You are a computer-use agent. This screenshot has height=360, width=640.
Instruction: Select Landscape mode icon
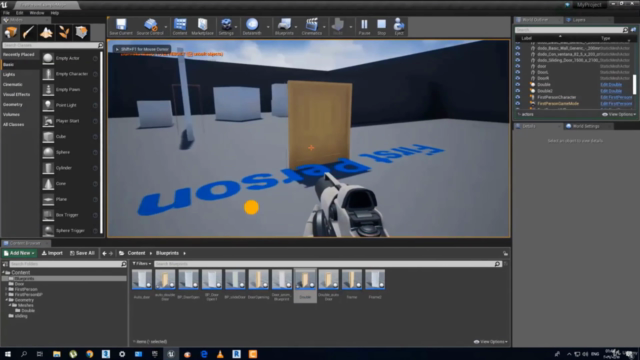[46, 32]
